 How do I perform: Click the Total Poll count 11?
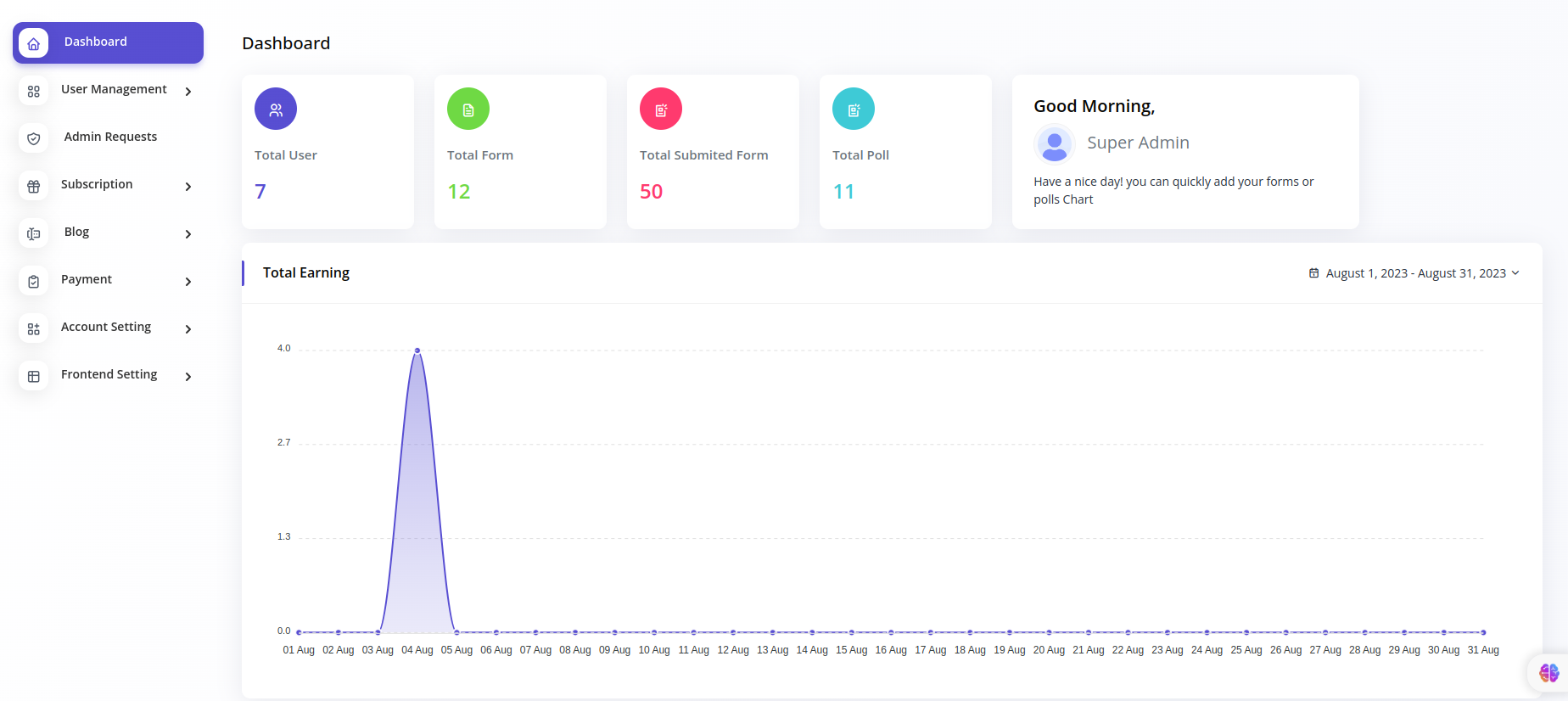843,192
